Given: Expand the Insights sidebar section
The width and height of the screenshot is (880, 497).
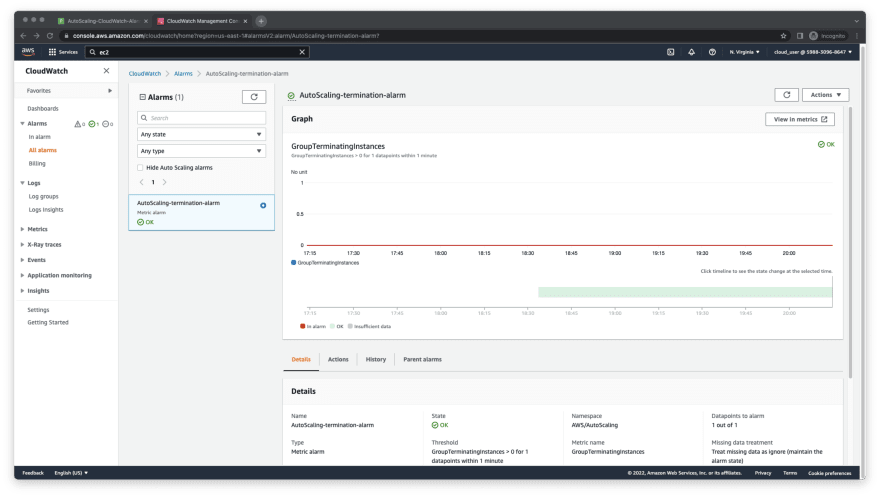Looking at the screenshot, I should pyautogui.click(x=22, y=291).
